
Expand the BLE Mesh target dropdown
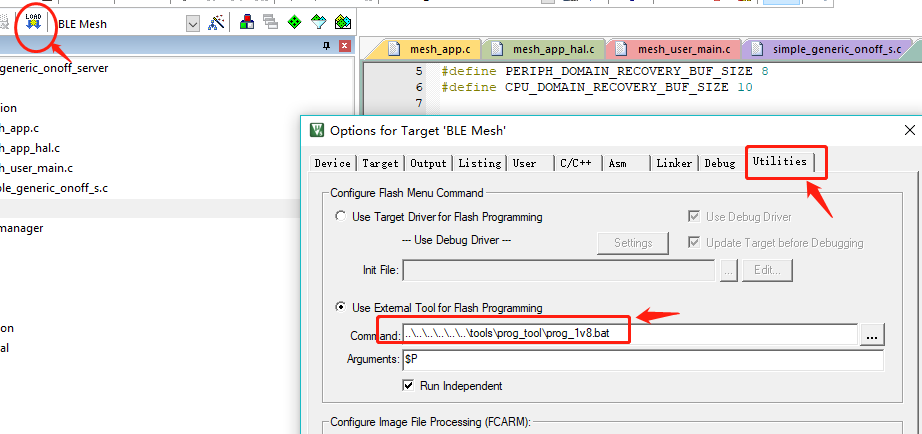(193, 24)
